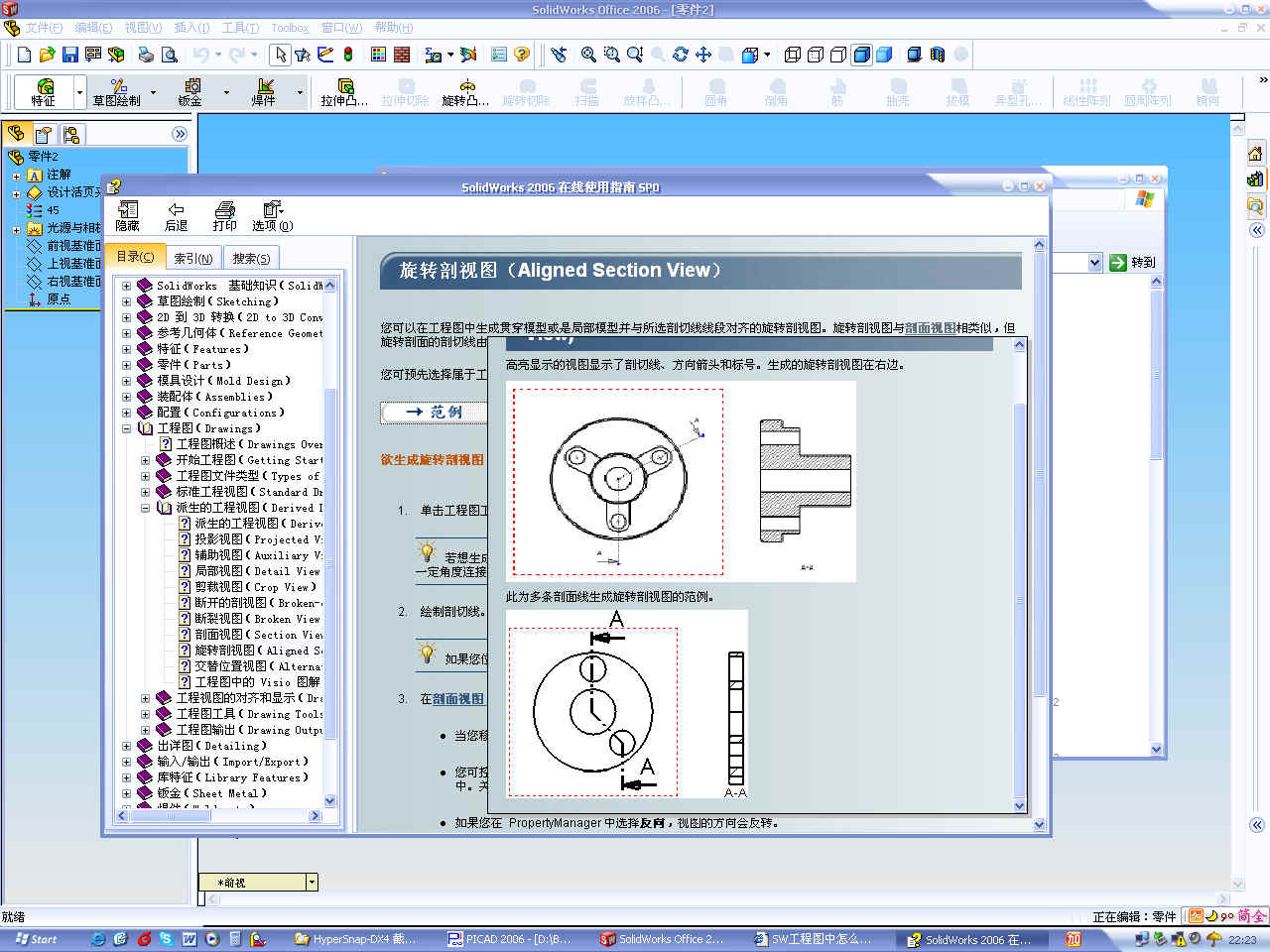Select the Index (索引) tab
Viewport: 1270px width, 952px height.
pyautogui.click(x=193, y=258)
